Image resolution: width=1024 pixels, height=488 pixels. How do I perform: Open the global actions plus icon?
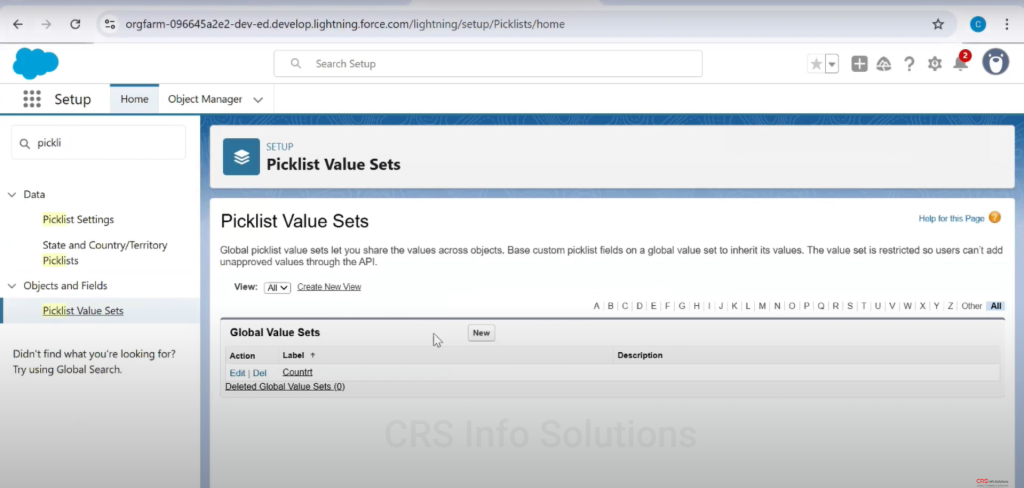coord(859,63)
